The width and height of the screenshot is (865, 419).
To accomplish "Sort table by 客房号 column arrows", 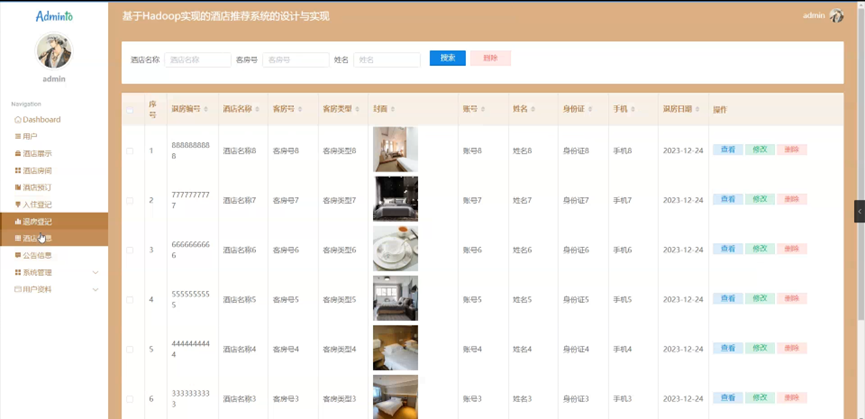I will click(300, 110).
